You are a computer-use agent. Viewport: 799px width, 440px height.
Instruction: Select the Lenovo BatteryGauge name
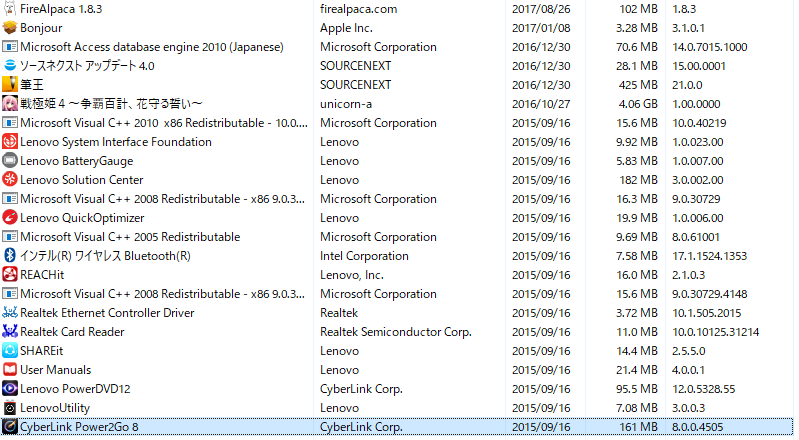pos(76,161)
